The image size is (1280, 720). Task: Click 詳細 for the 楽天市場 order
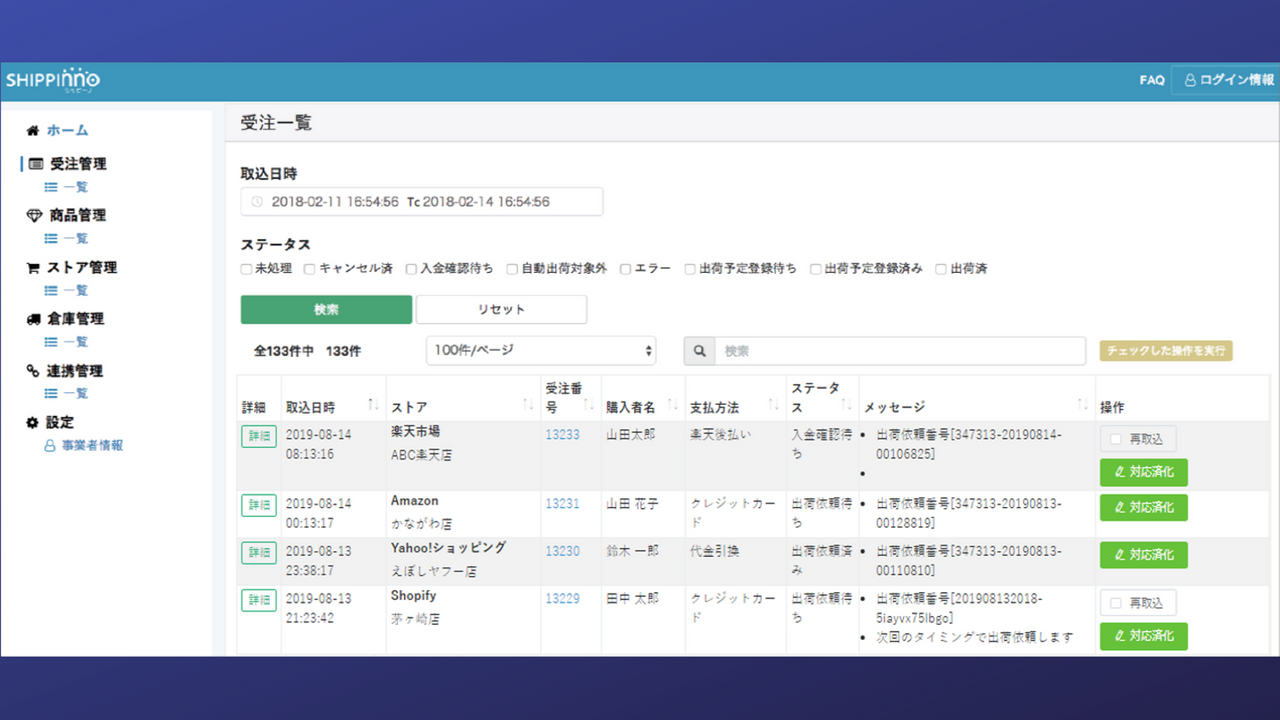259,437
